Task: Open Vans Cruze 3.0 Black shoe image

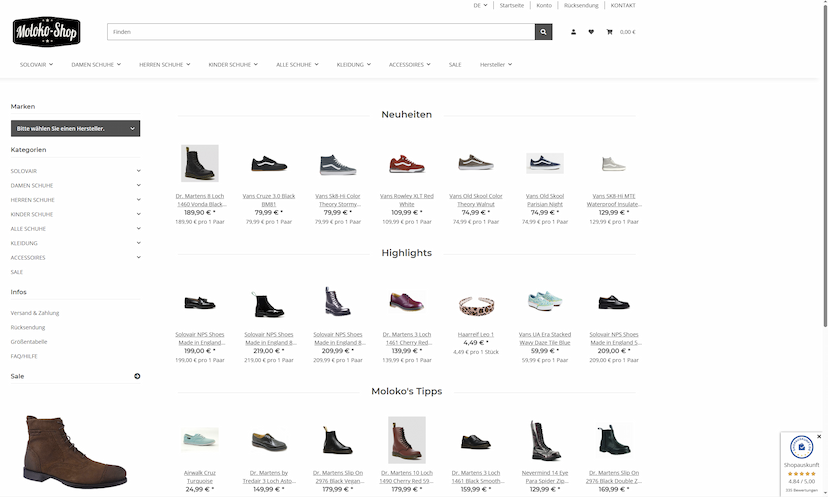Action: tap(269, 164)
